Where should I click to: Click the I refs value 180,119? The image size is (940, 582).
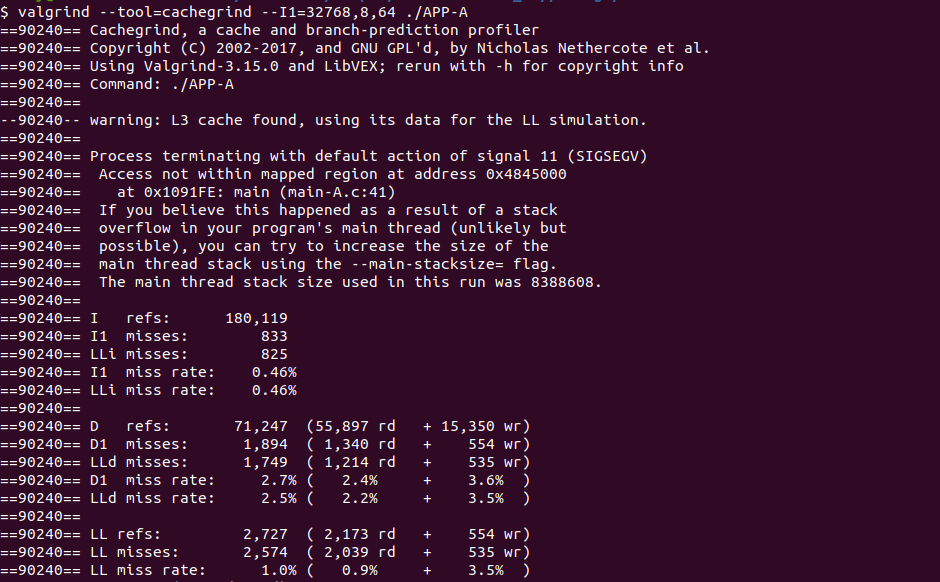point(255,318)
